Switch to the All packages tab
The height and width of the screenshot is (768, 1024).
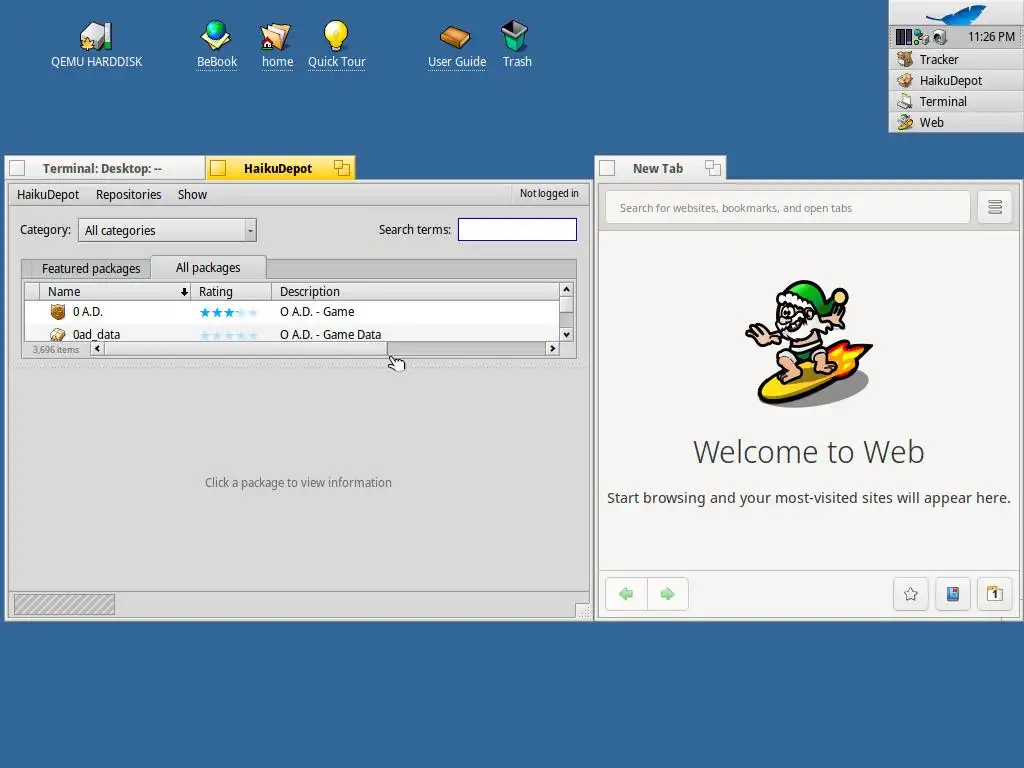pyautogui.click(x=208, y=267)
